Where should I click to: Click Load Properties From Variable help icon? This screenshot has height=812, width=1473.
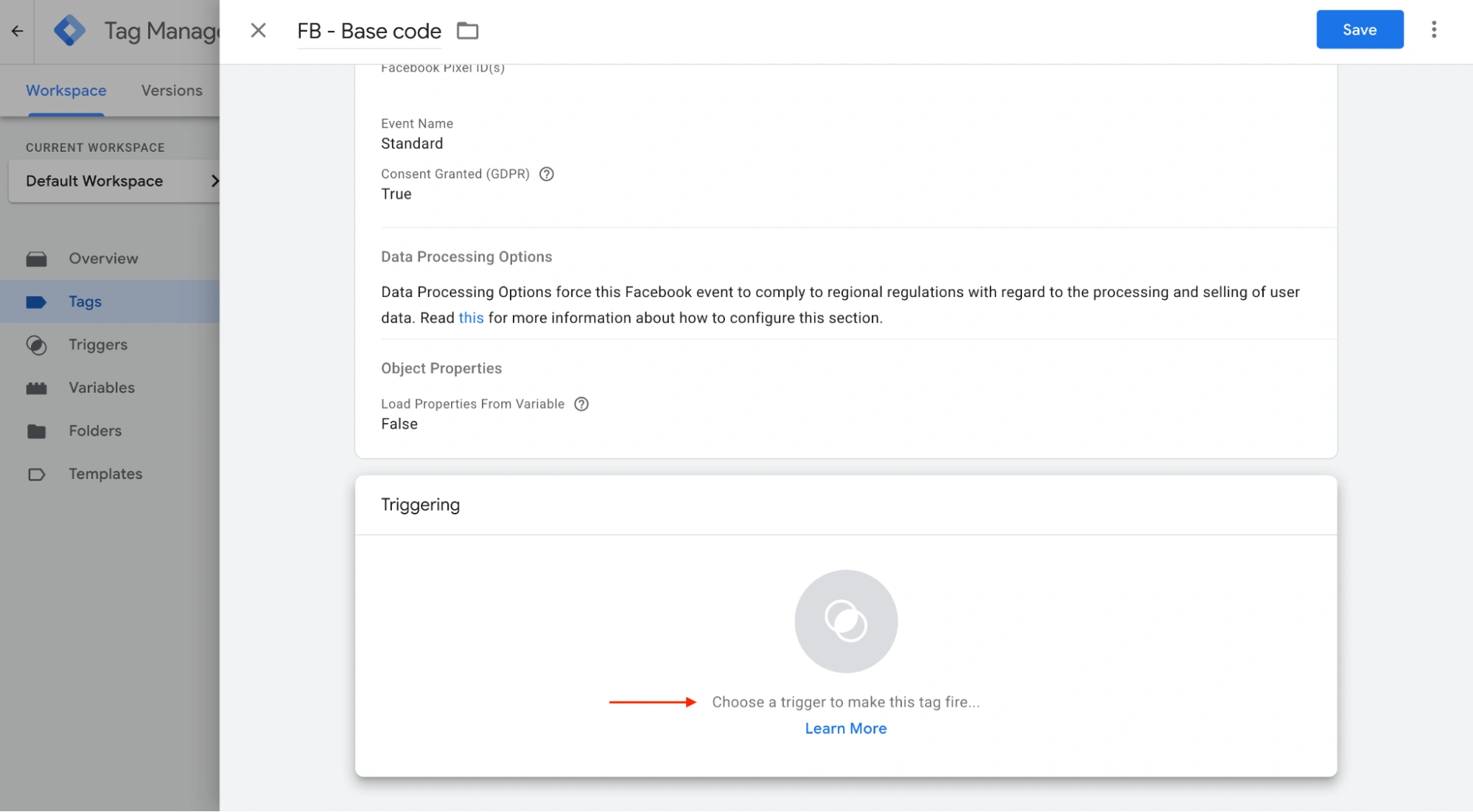click(x=581, y=404)
